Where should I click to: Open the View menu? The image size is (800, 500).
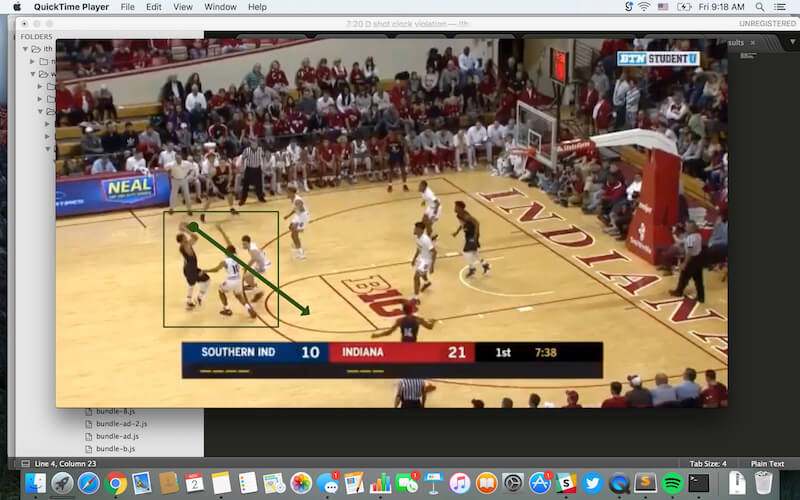(183, 7)
